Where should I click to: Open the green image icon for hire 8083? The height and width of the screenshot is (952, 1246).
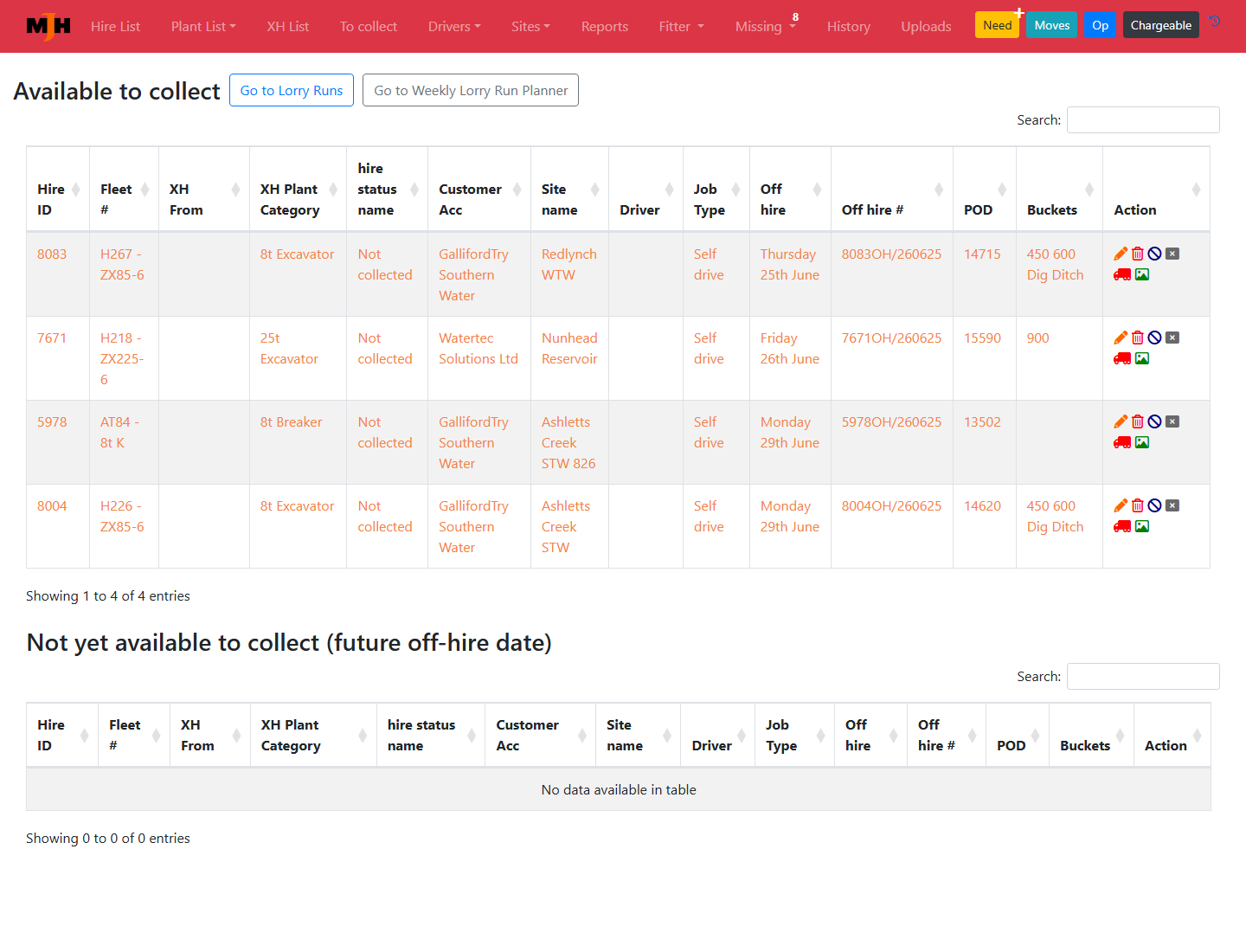(x=1142, y=274)
